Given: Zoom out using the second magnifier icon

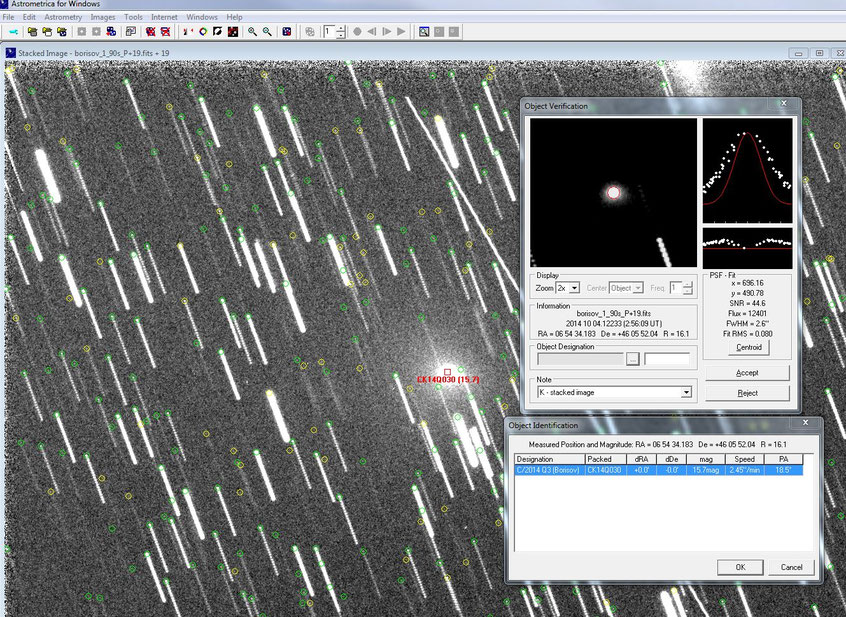Looking at the screenshot, I should point(267,32).
